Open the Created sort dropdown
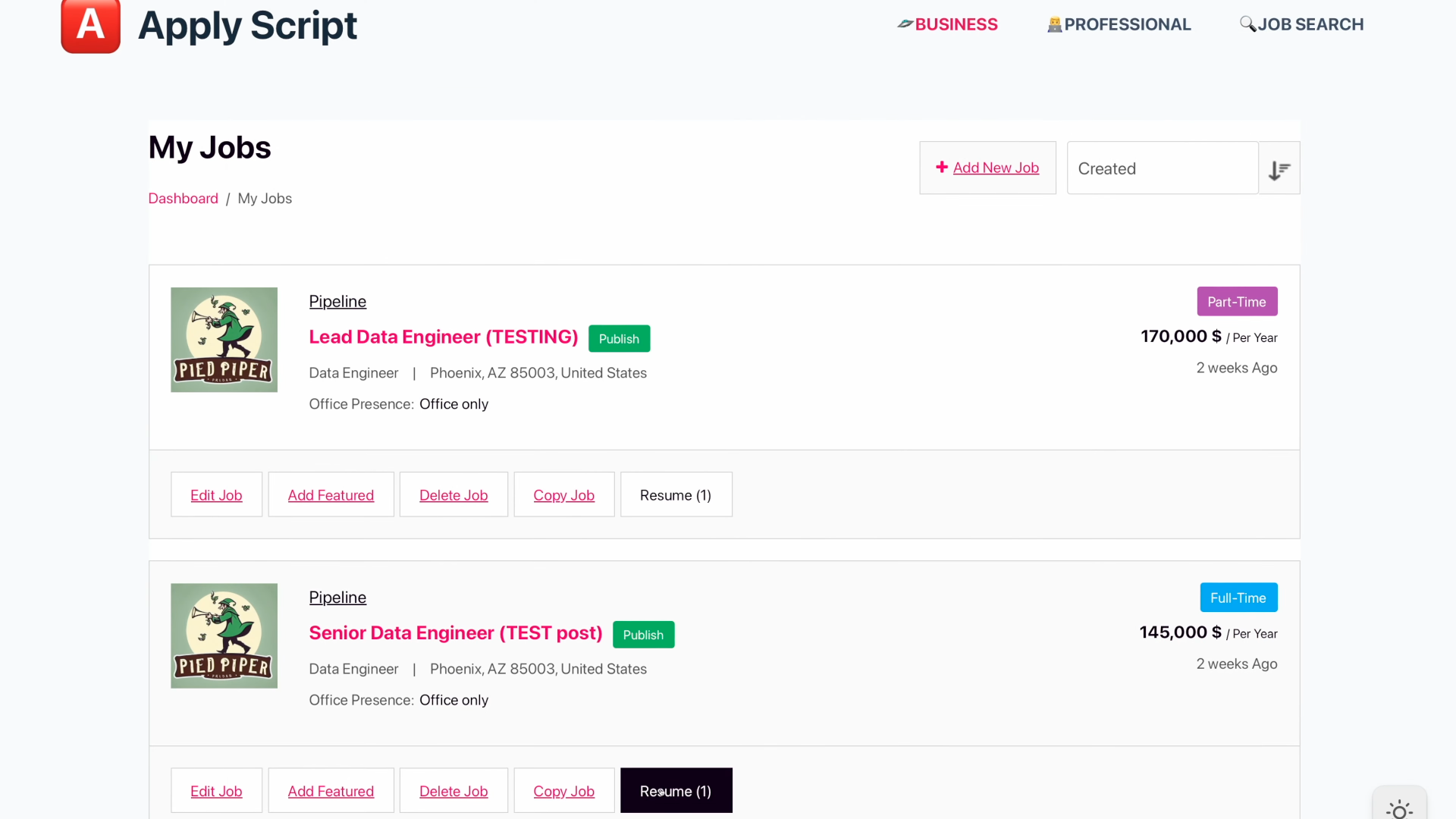Viewport: 1456px width, 819px height. 1162,168
